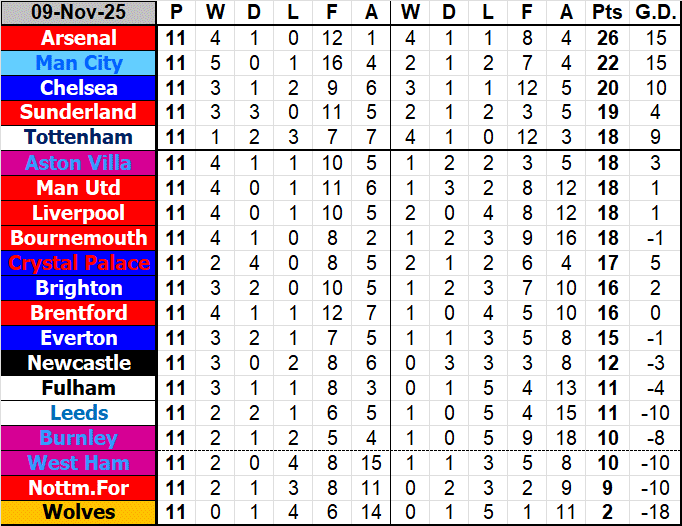
Task: Select Sunderland in the league table
Action: click(x=79, y=113)
